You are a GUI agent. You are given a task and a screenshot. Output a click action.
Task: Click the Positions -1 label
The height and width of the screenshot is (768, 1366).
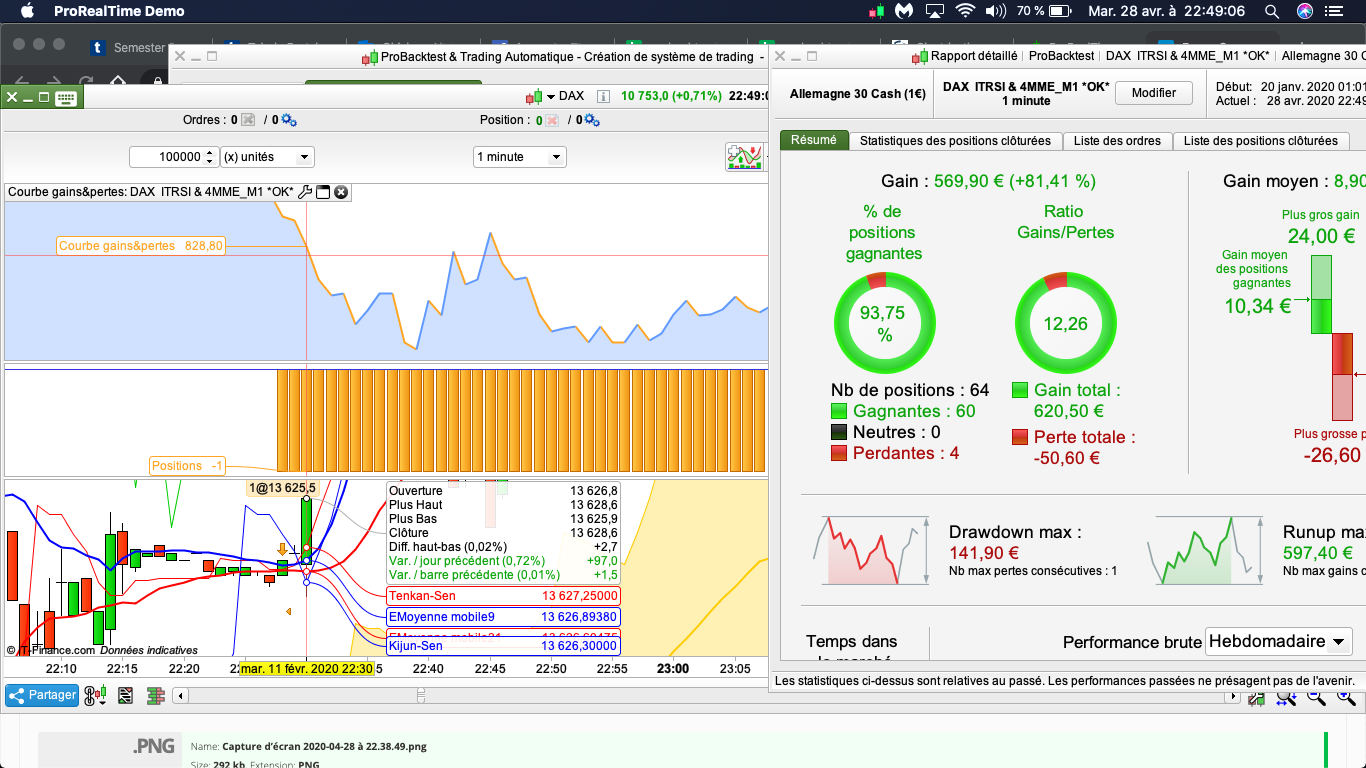[x=187, y=466]
